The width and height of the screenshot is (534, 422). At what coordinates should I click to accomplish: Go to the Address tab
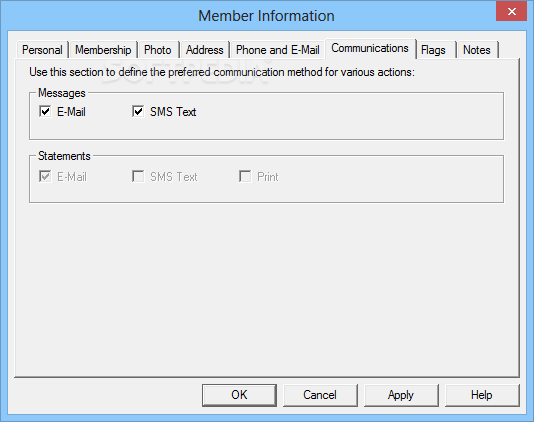pos(205,50)
